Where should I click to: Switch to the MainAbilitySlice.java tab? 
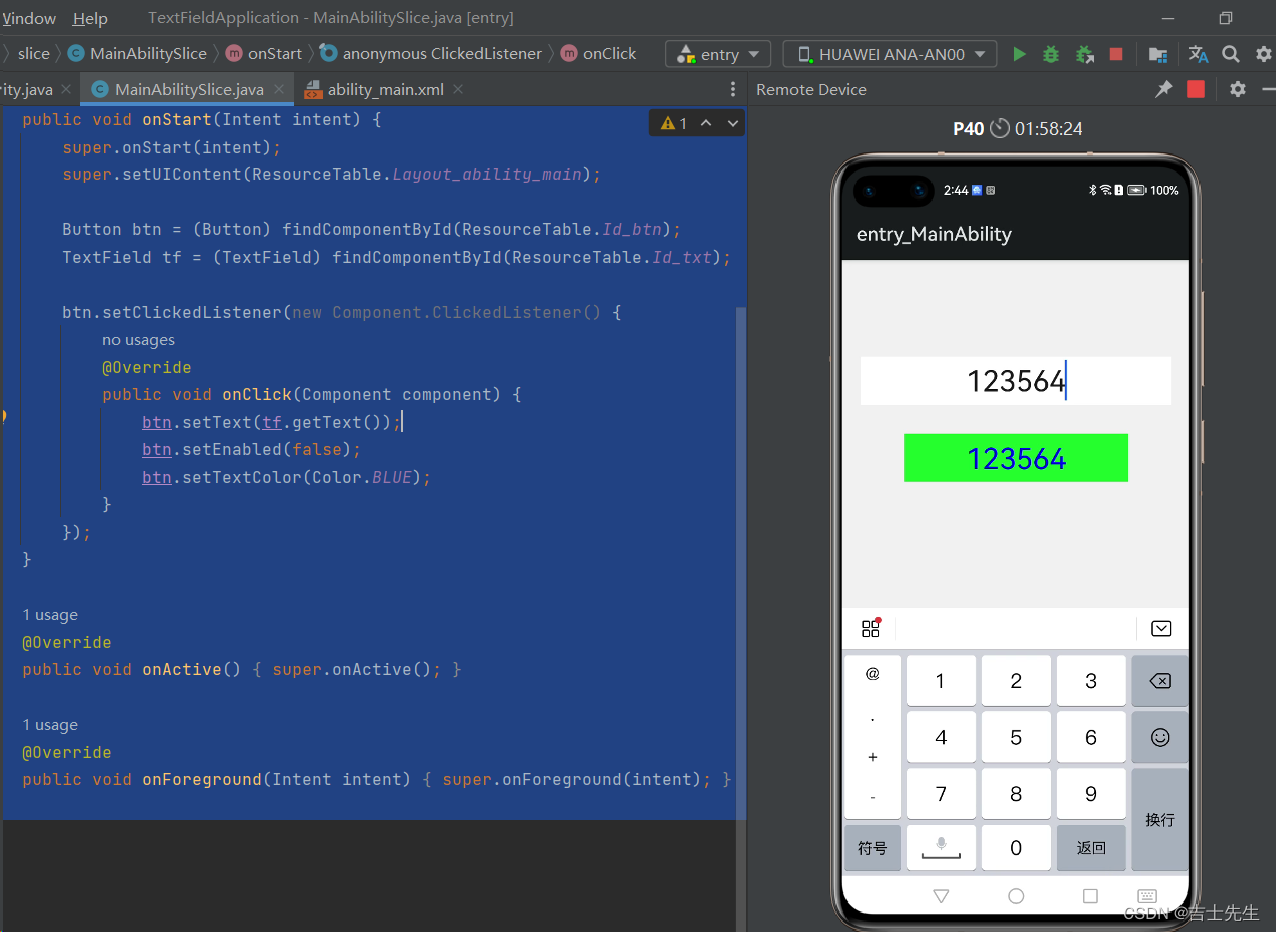(x=189, y=89)
